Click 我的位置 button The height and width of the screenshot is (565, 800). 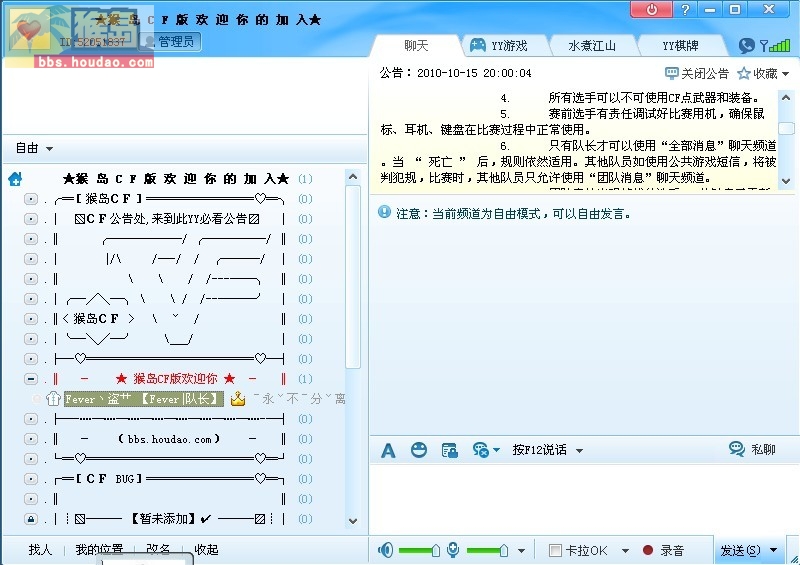[99, 550]
